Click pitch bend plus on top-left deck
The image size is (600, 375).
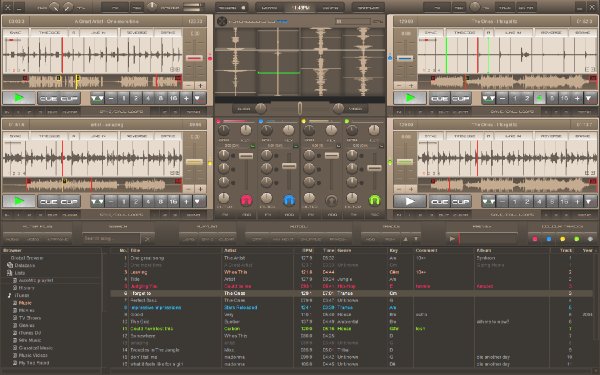click(x=200, y=85)
